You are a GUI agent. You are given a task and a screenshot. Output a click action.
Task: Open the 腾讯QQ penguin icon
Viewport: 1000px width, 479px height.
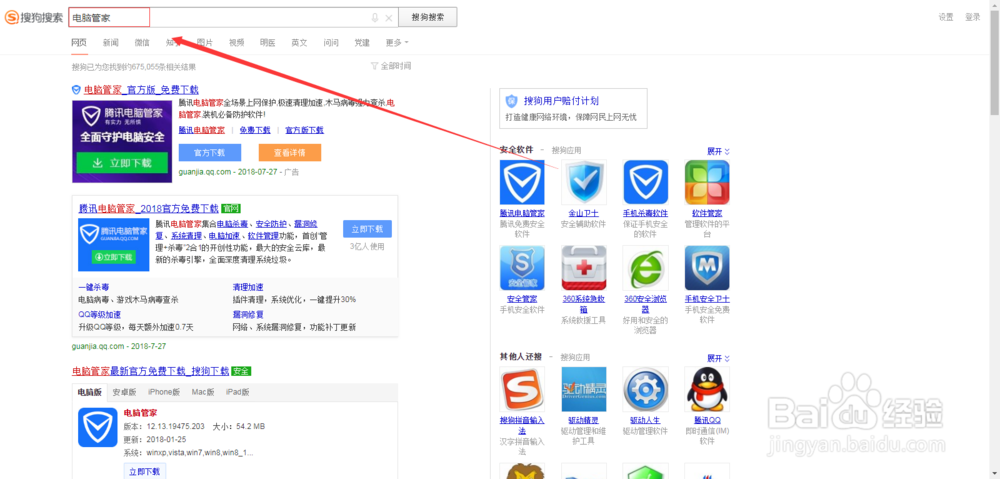(707, 389)
